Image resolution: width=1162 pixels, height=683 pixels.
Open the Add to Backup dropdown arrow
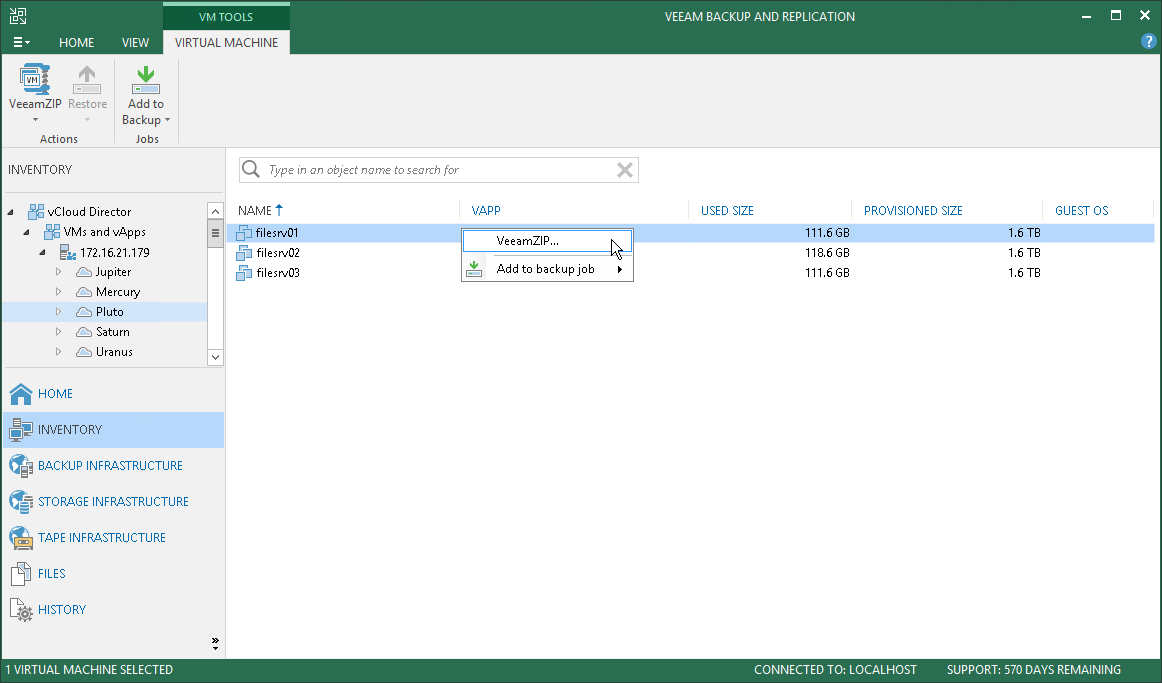167,120
